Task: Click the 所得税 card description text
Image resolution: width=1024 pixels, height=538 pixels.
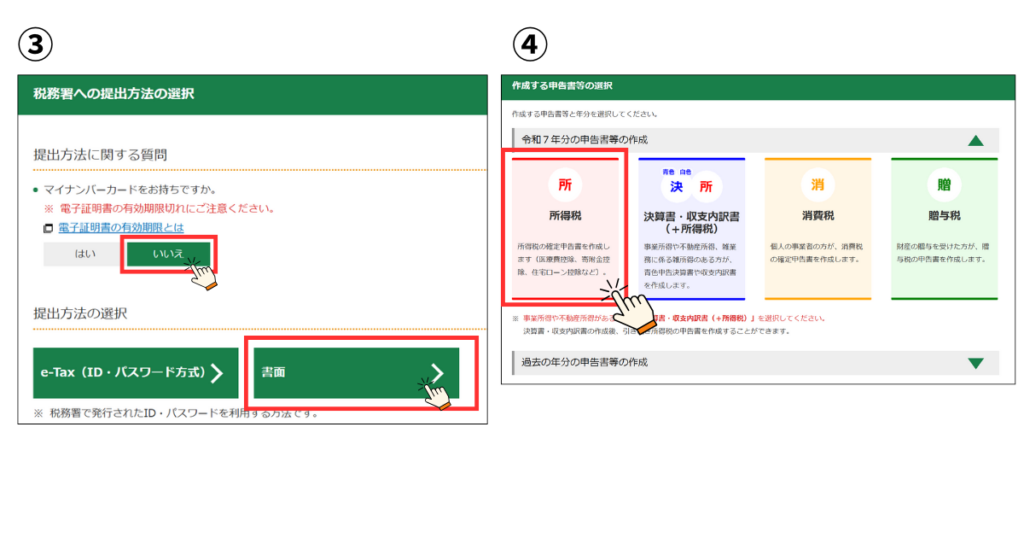Action: tap(564, 259)
